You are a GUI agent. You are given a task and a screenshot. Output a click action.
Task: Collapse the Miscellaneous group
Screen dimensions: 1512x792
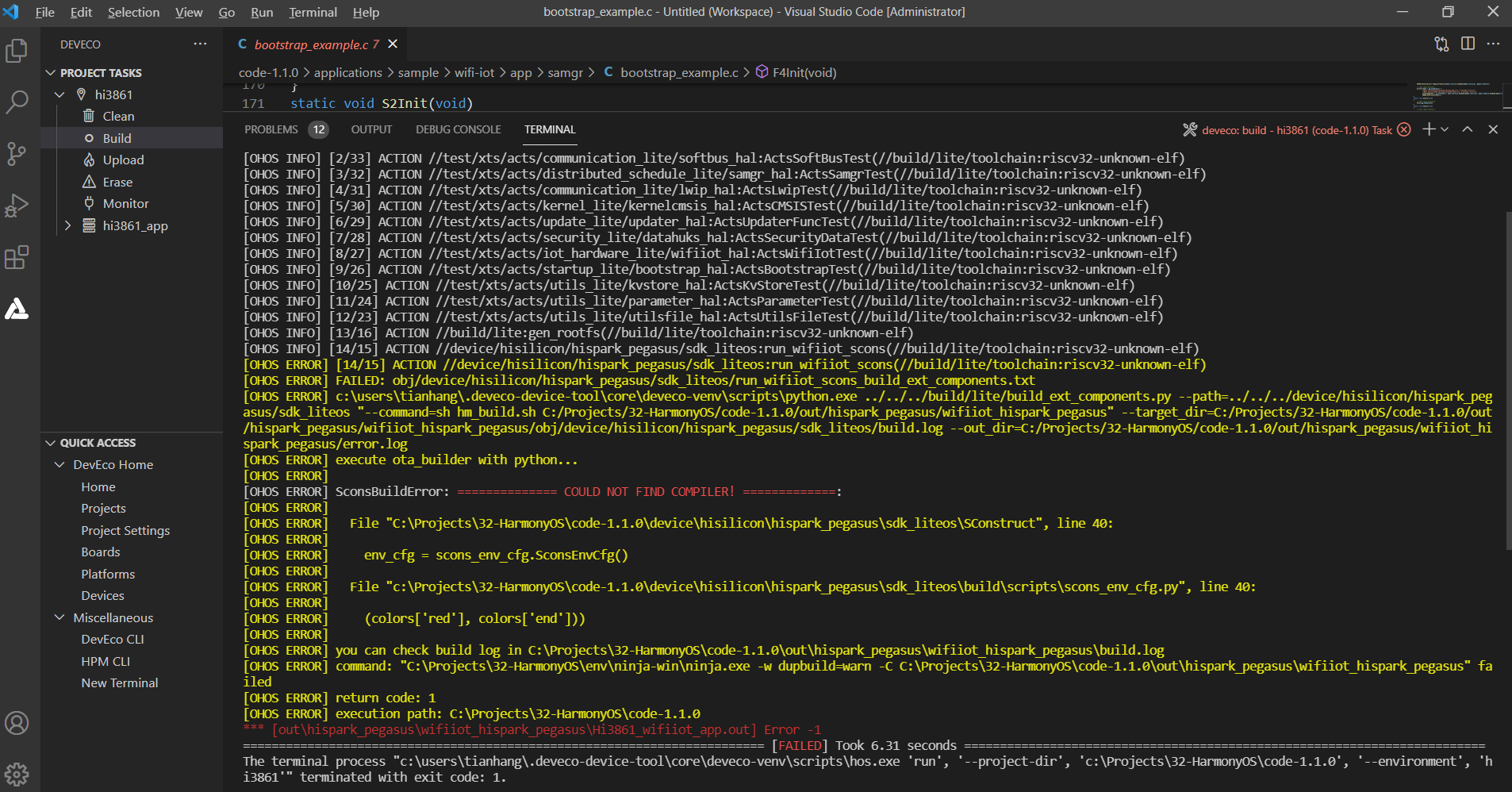[59, 617]
